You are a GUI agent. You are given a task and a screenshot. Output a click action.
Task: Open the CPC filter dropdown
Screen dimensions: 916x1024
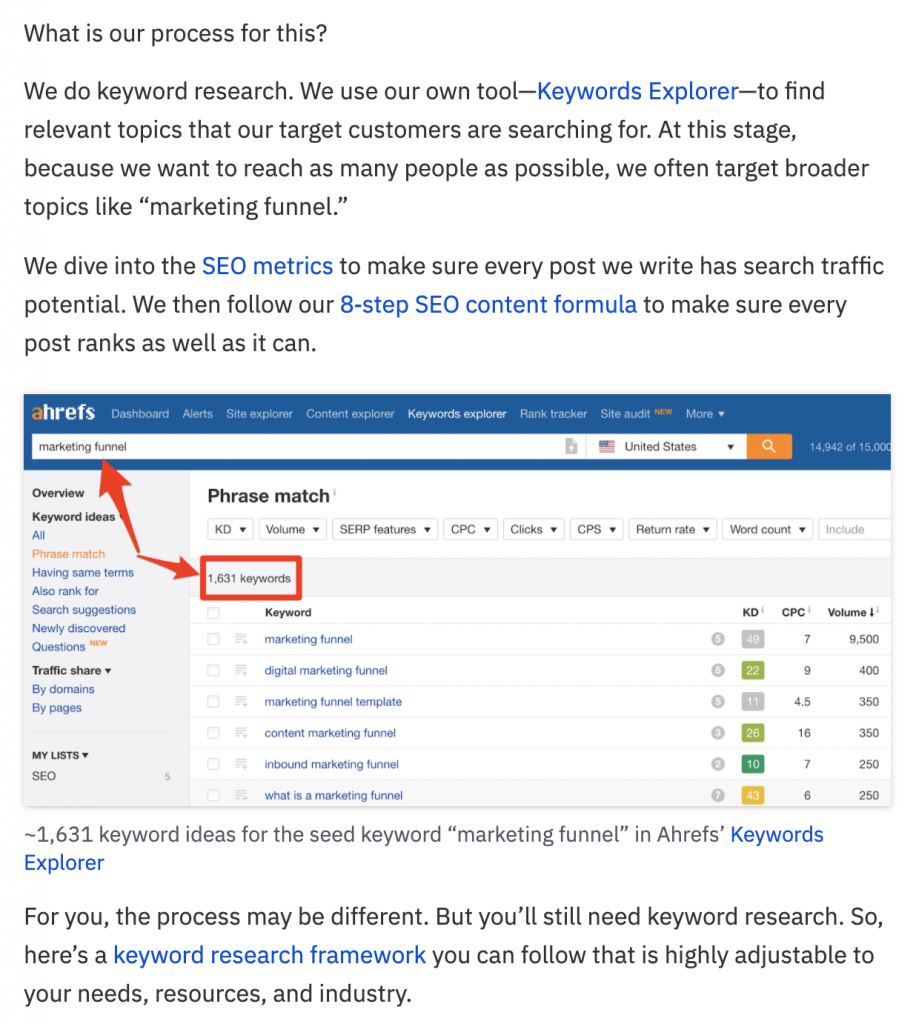coord(471,530)
